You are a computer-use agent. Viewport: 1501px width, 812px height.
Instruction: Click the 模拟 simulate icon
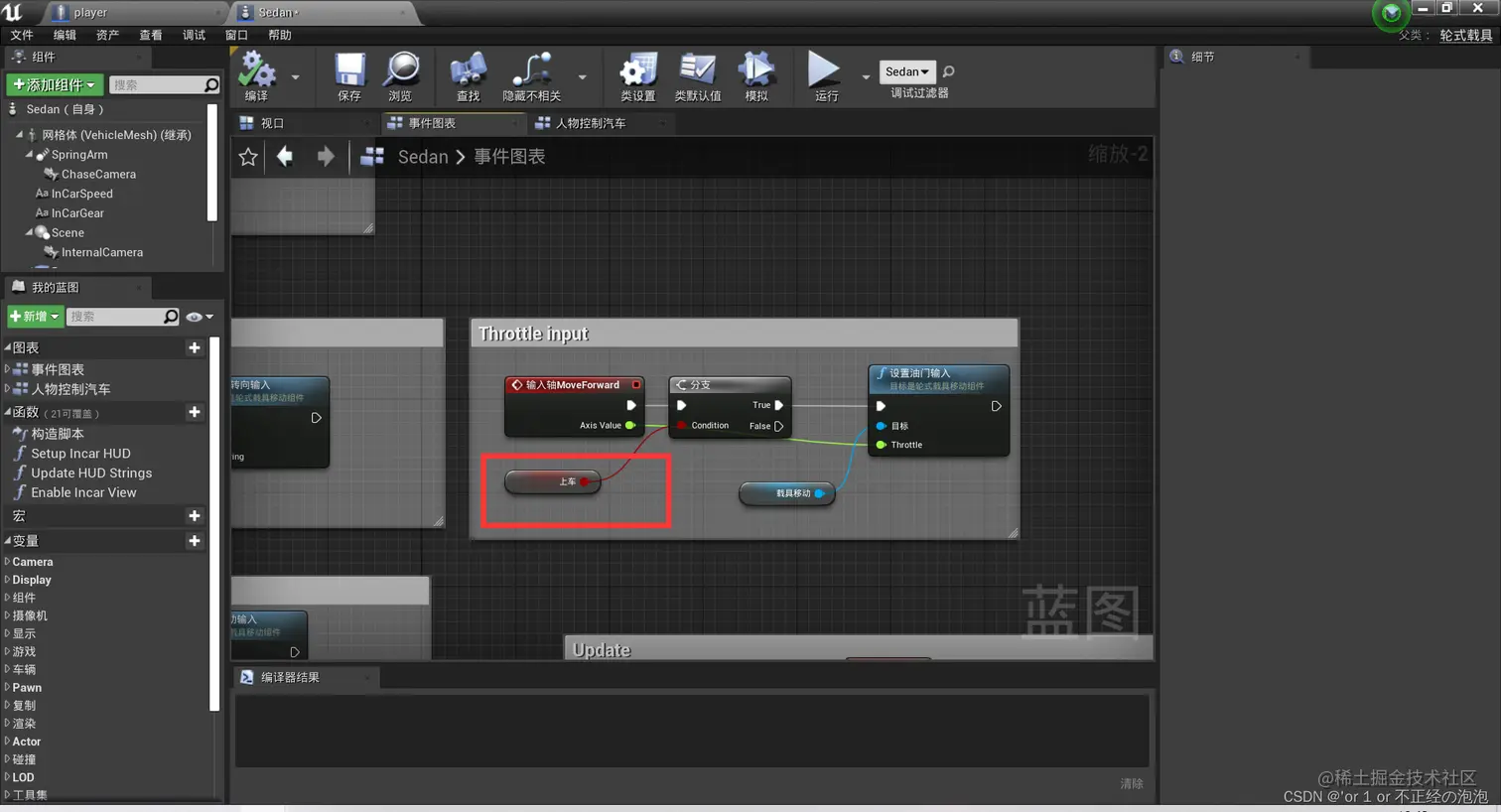[x=756, y=69]
